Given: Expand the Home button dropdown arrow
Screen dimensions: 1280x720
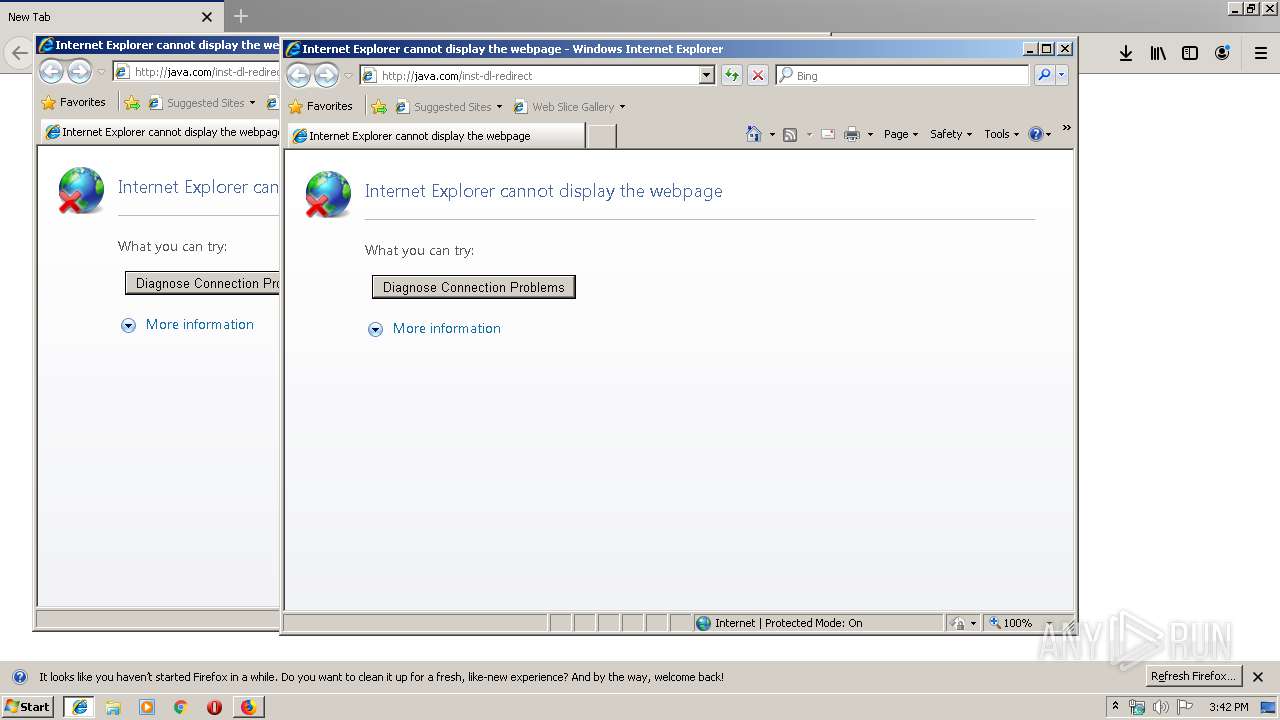Looking at the screenshot, I should [772, 134].
